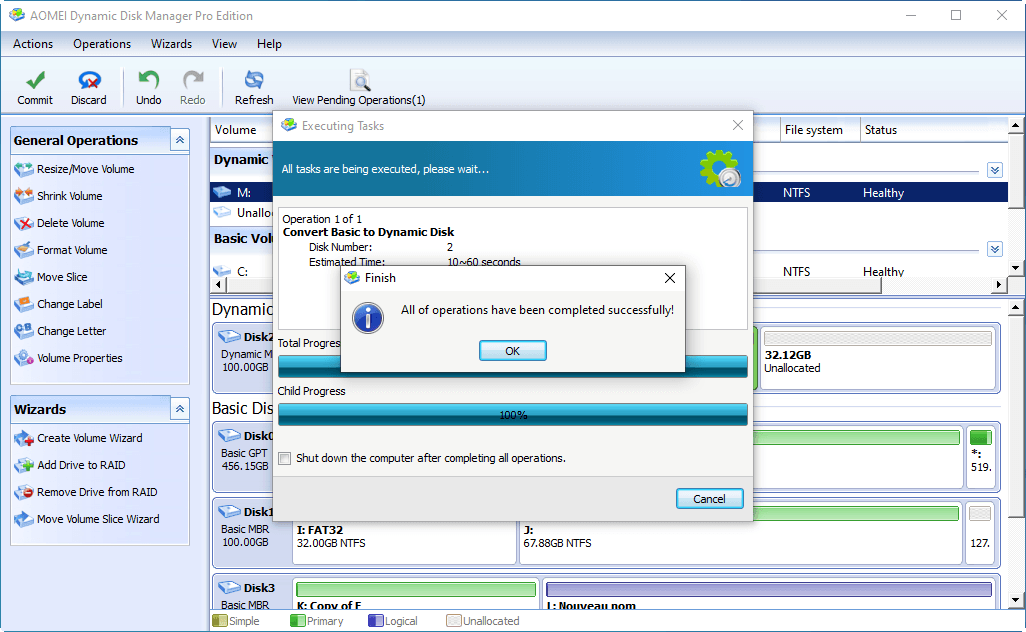This screenshot has width=1026, height=632.
Task: Discard pending changes with Discard icon
Action: tap(89, 80)
